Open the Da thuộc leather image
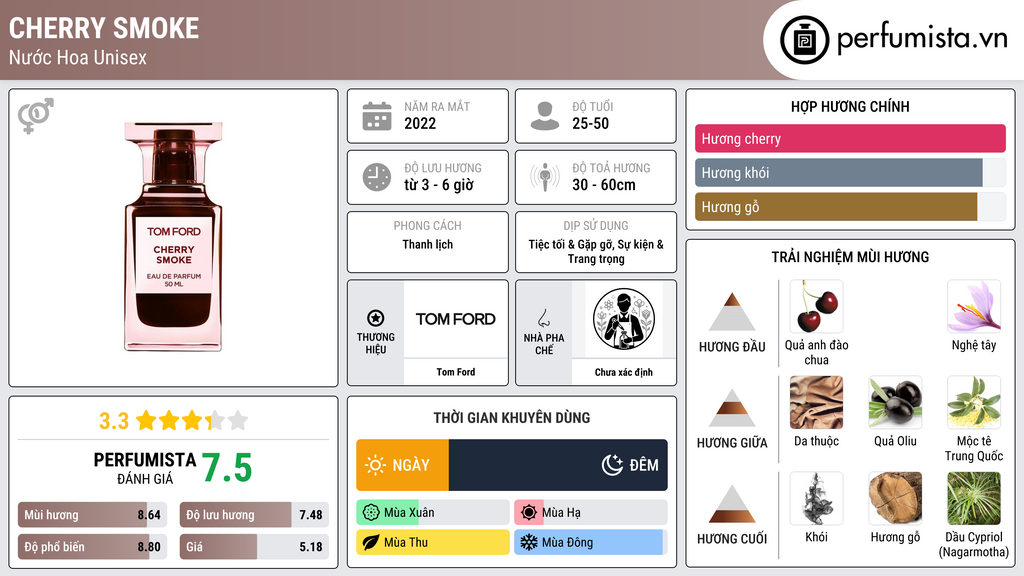Image resolution: width=1024 pixels, height=576 pixels. click(816, 402)
